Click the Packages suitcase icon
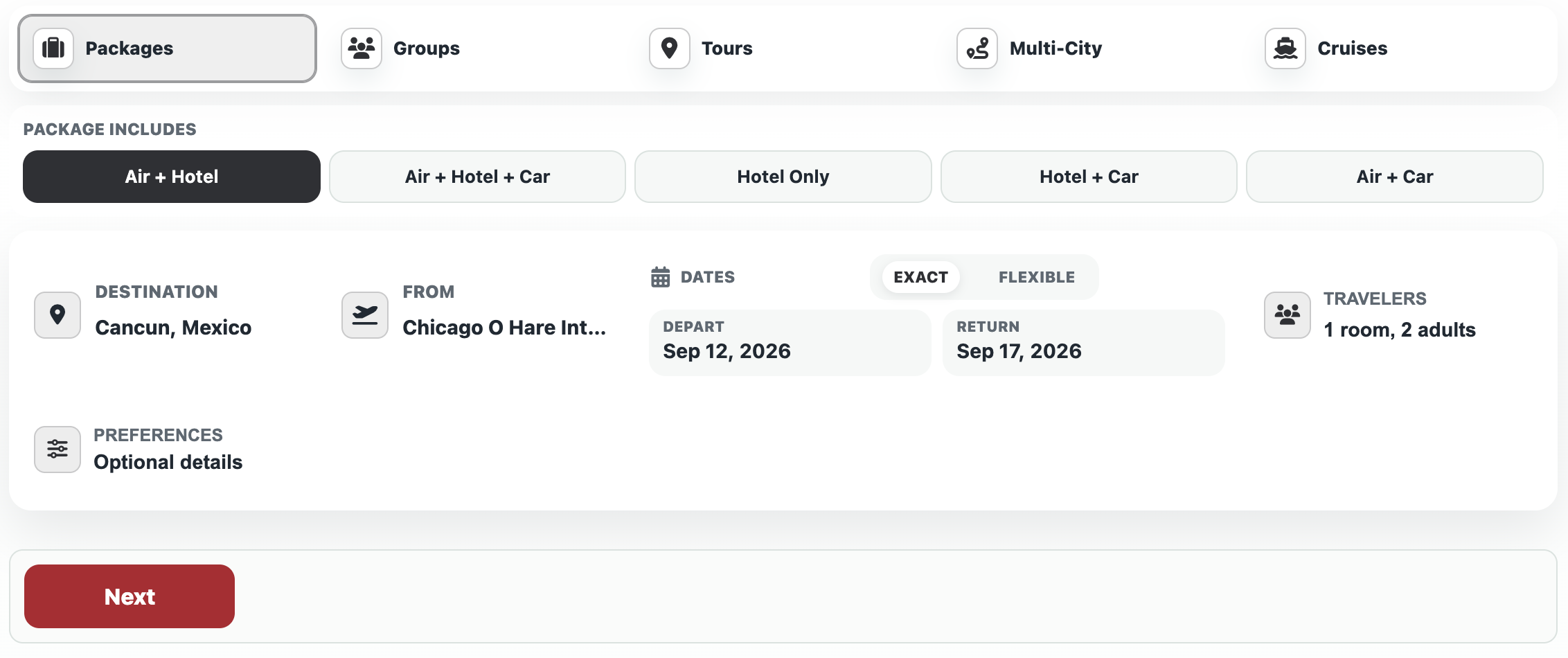 tap(53, 48)
